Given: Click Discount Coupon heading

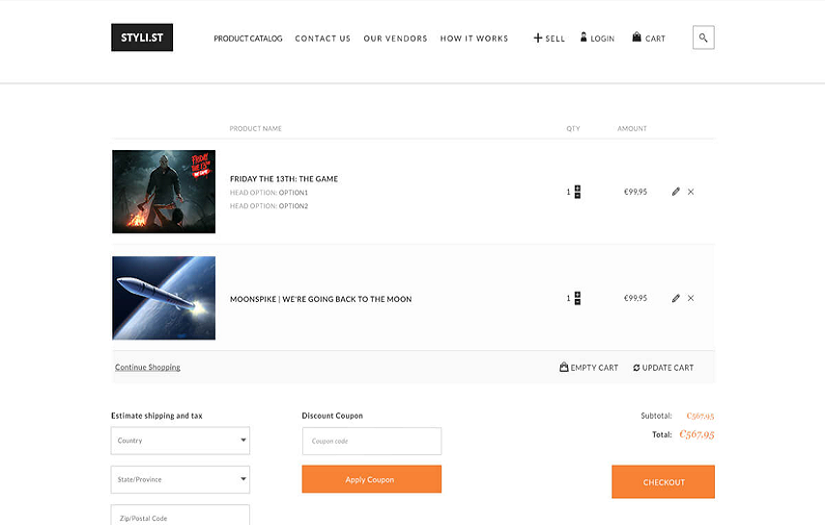Looking at the screenshot, I should 333,416.
